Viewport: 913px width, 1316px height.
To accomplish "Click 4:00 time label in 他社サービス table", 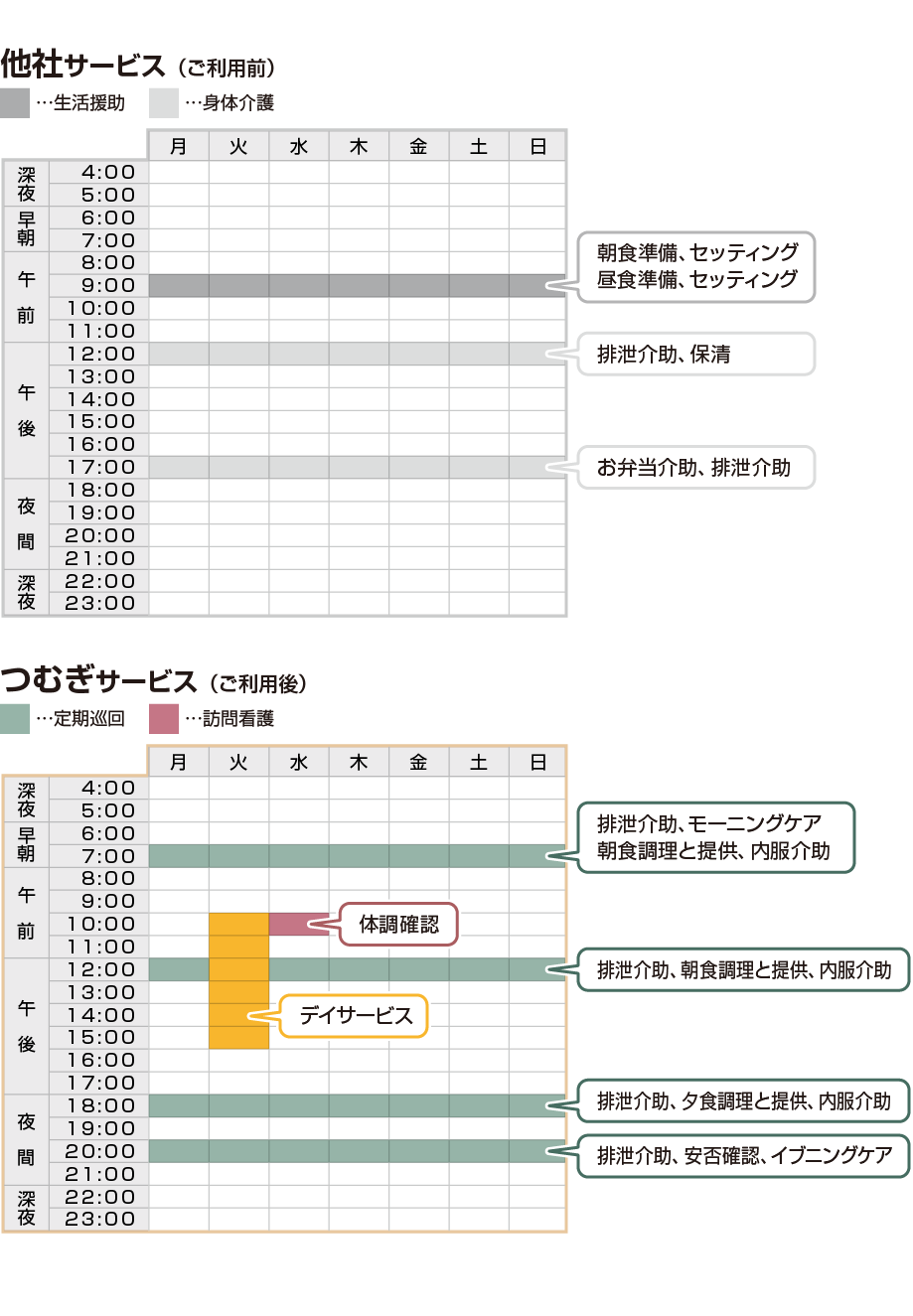I will [x=108, y=173].
